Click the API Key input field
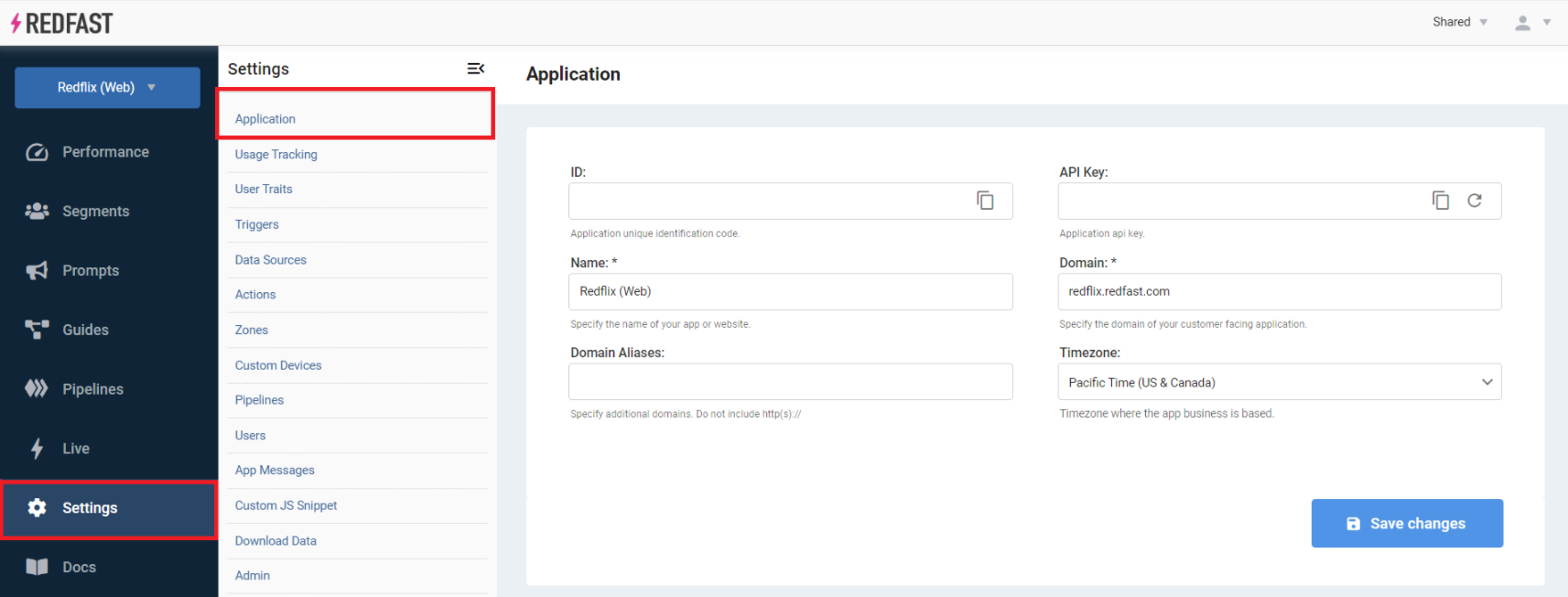The width and height of the screenshot is (1568, 597). [1280, 201]
